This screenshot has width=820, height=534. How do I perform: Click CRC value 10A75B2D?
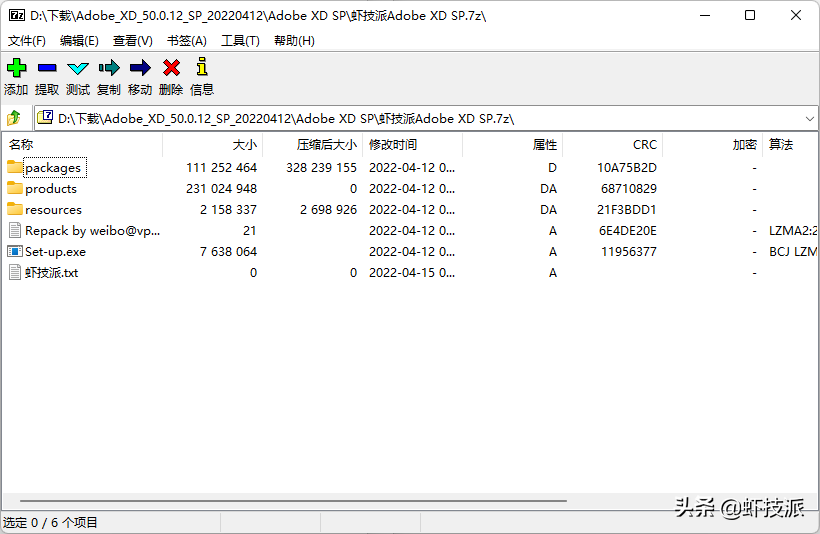(x=627, y=167)
